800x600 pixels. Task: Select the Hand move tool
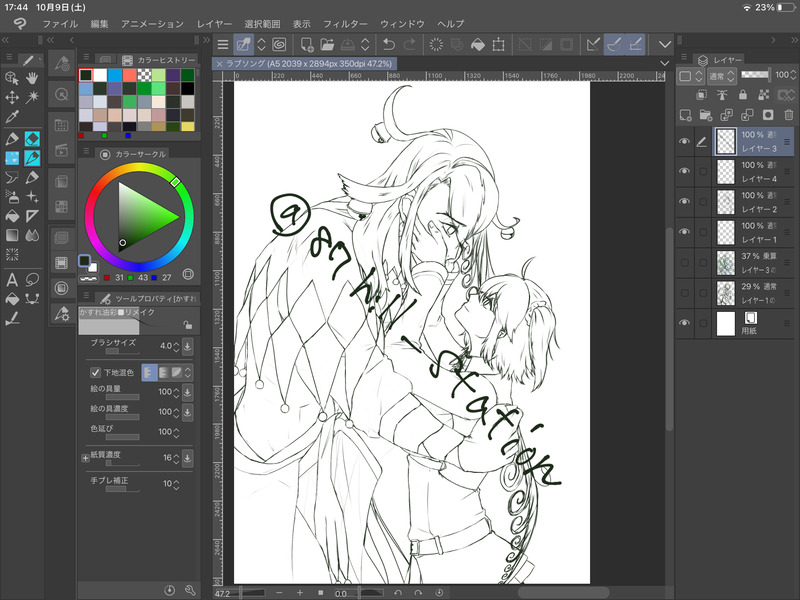click(32, 78)
